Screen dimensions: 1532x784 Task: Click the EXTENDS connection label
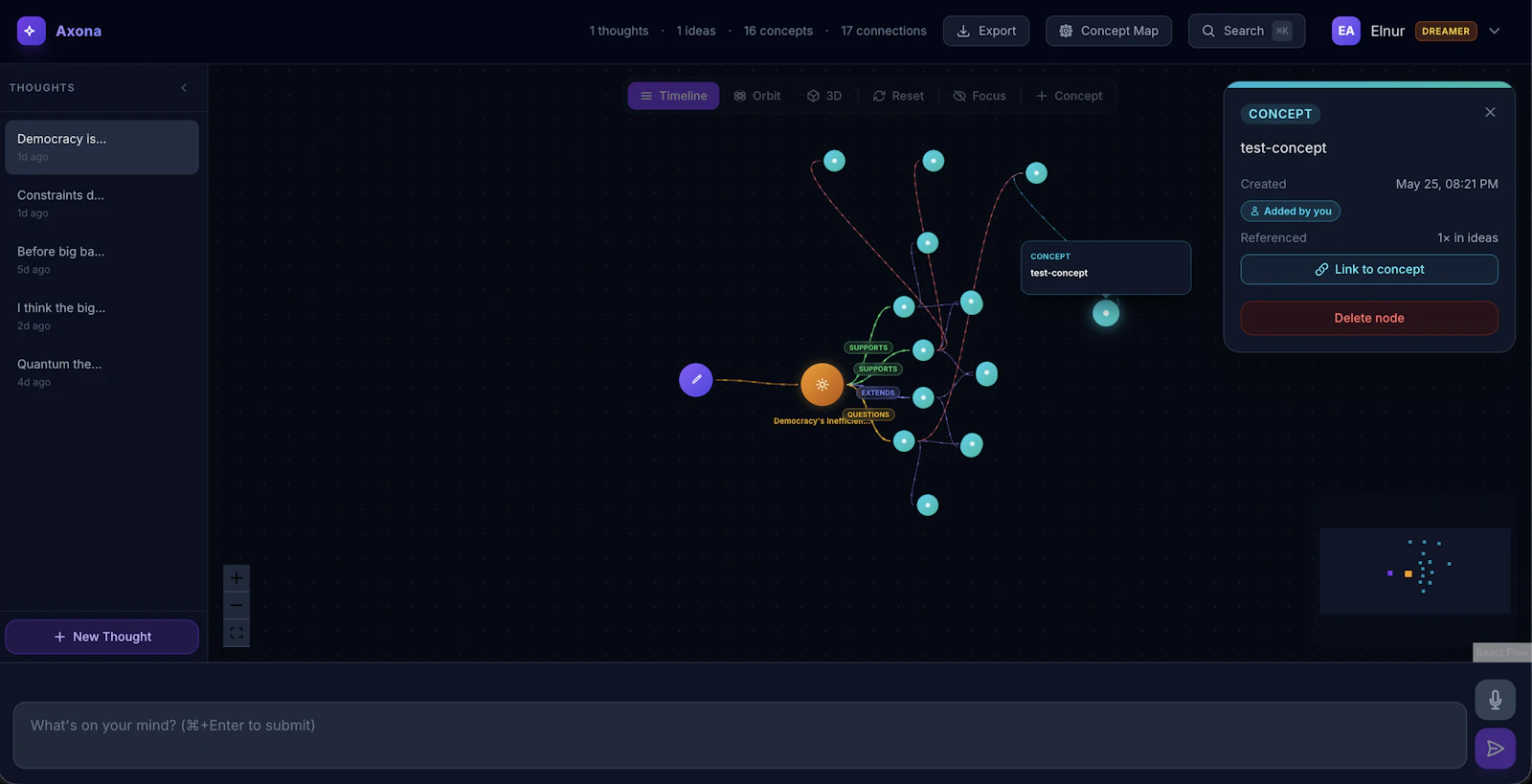[x=877, y=392]
